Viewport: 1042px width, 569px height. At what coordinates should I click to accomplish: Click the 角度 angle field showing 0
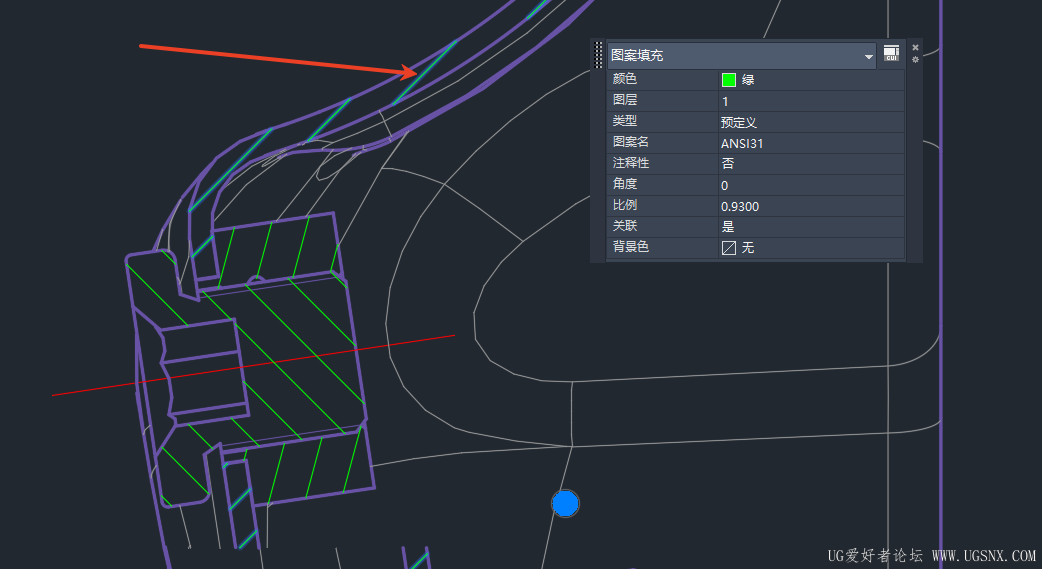tap(811, 185)
